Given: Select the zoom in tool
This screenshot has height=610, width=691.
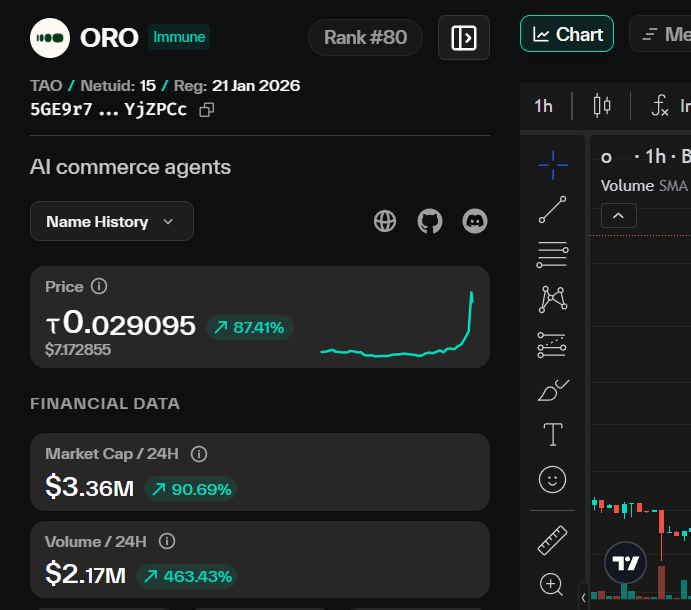Looking at the screenshot, I should pyautogui.click(x=552, y=585).
